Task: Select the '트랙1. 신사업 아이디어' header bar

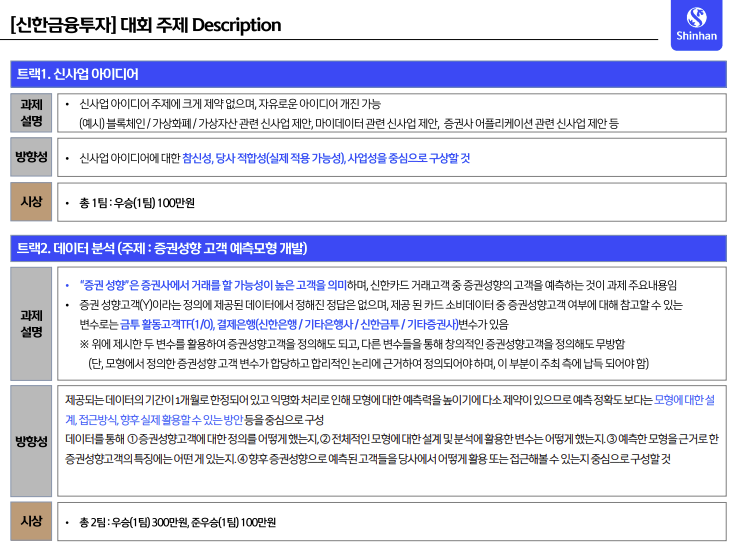Action: (x=368, y=74)
